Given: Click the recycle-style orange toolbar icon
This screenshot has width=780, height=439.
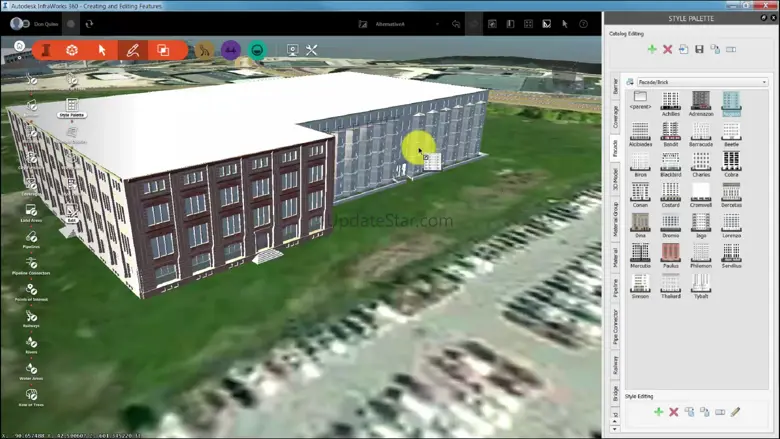Looking at the screenshot, I should coord(72,50).
